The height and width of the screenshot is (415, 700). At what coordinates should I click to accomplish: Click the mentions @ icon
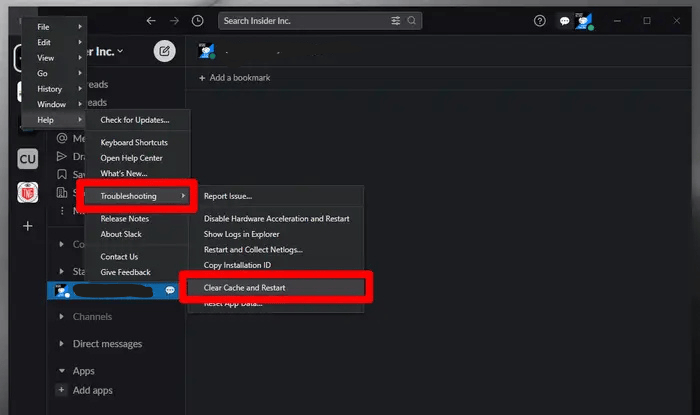pyautogui.click(x=62, y=138)
